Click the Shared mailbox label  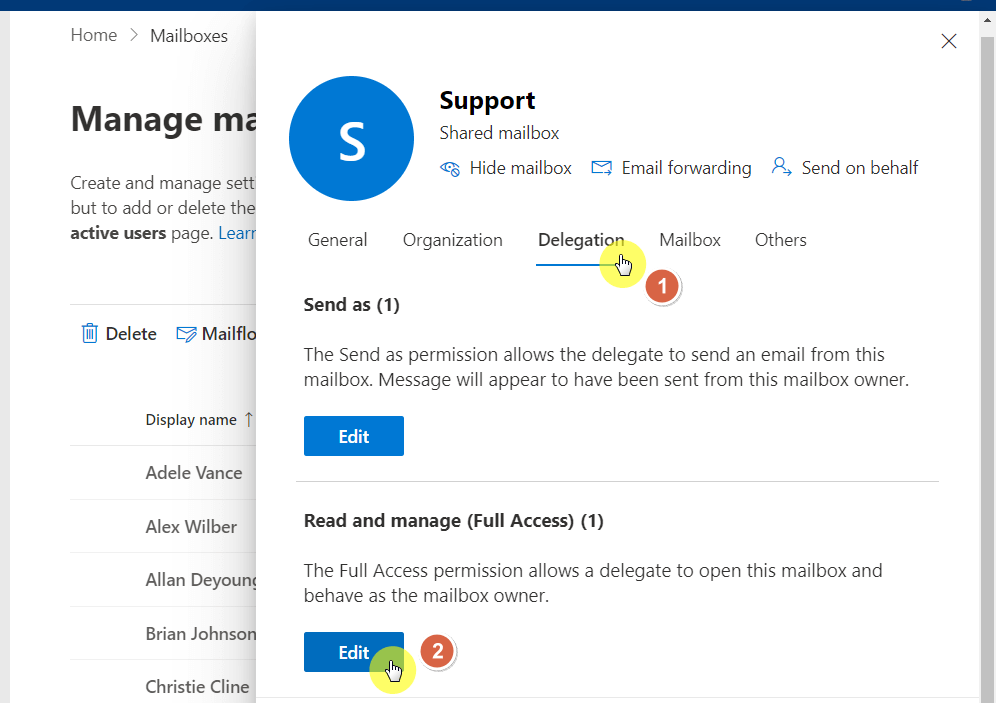(499, 133)
